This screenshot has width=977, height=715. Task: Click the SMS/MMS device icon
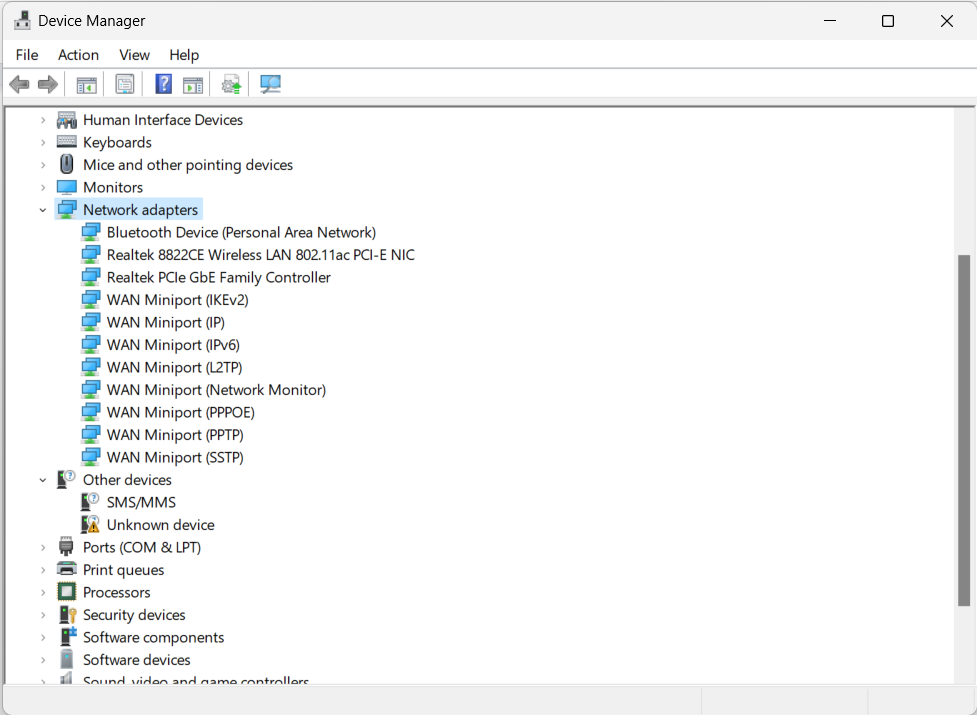pyautogui.click(x=91, y=502)
